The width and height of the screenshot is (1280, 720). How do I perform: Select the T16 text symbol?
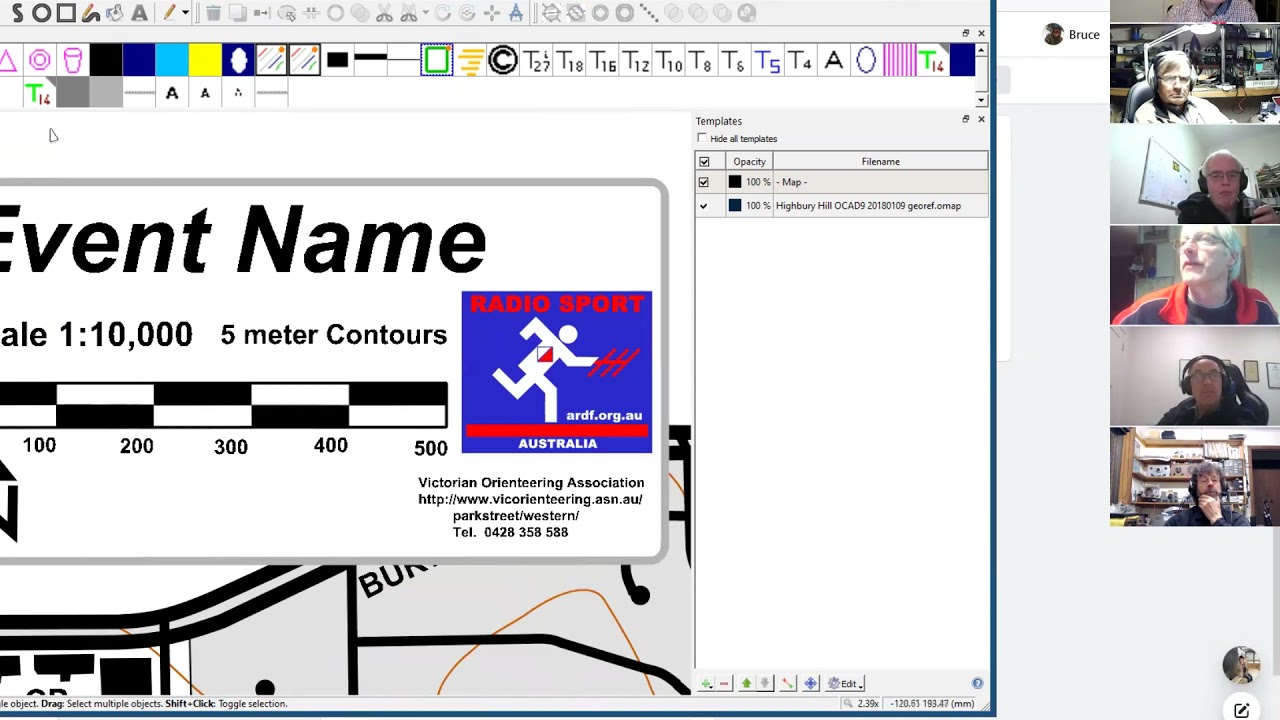coord(602,61)
